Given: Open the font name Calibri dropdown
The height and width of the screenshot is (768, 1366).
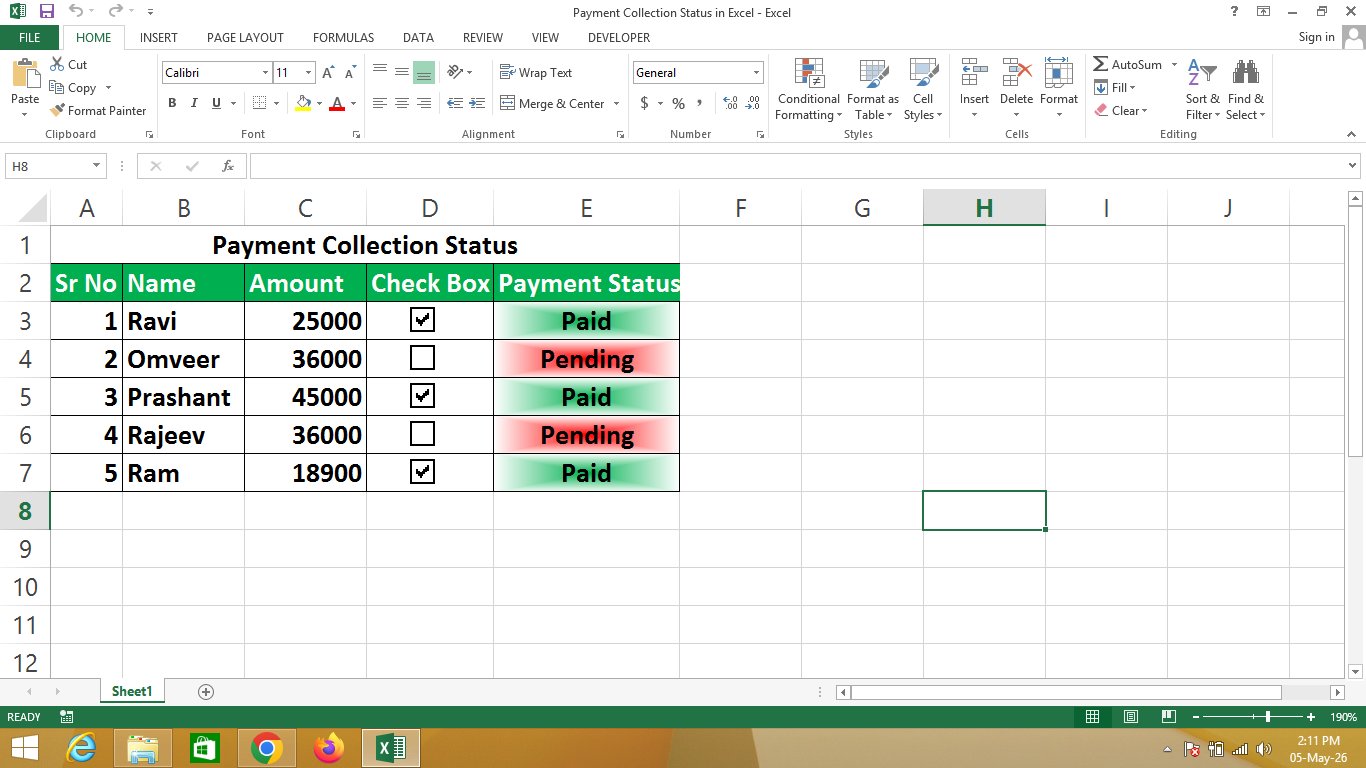Looking at the screenshot, I should pos(265,73).
